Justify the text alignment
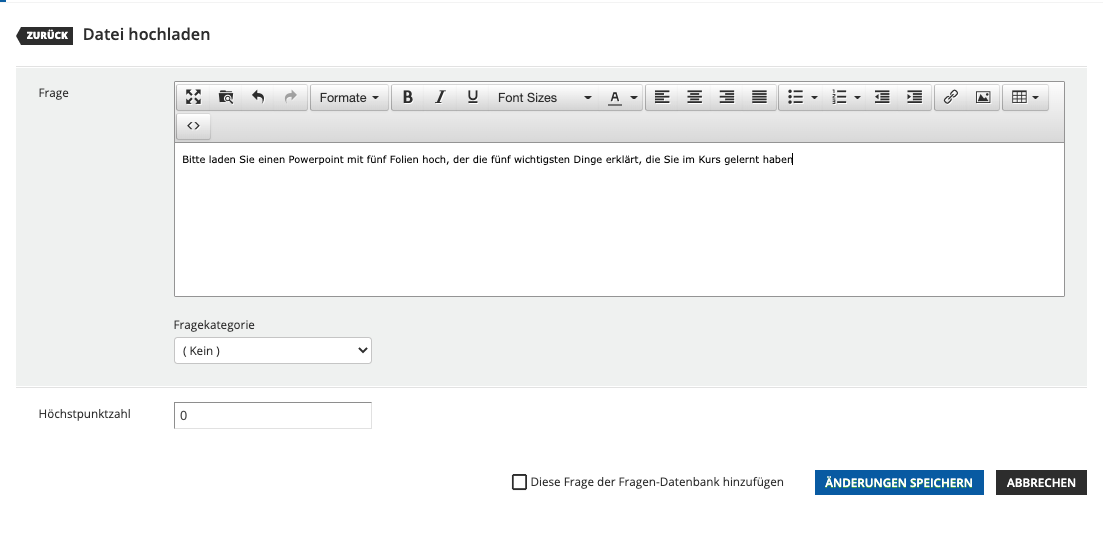Viewport: 1103px width, 553px height. (759, 97)
